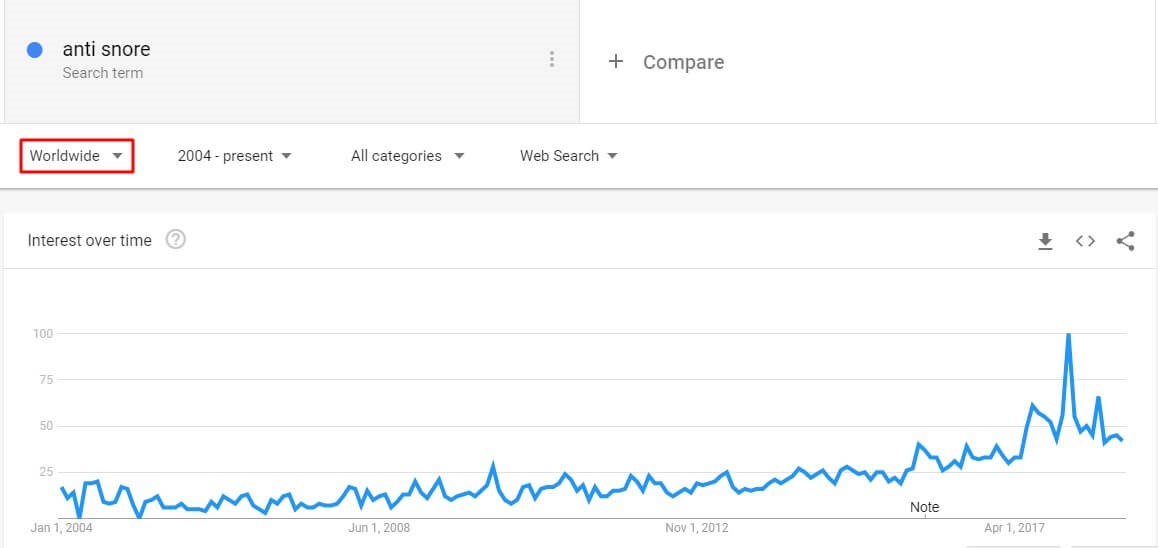Open the Web Search type dropdown
The height and width of the screenshot is (548, 1158).
(x=569, y=156)
